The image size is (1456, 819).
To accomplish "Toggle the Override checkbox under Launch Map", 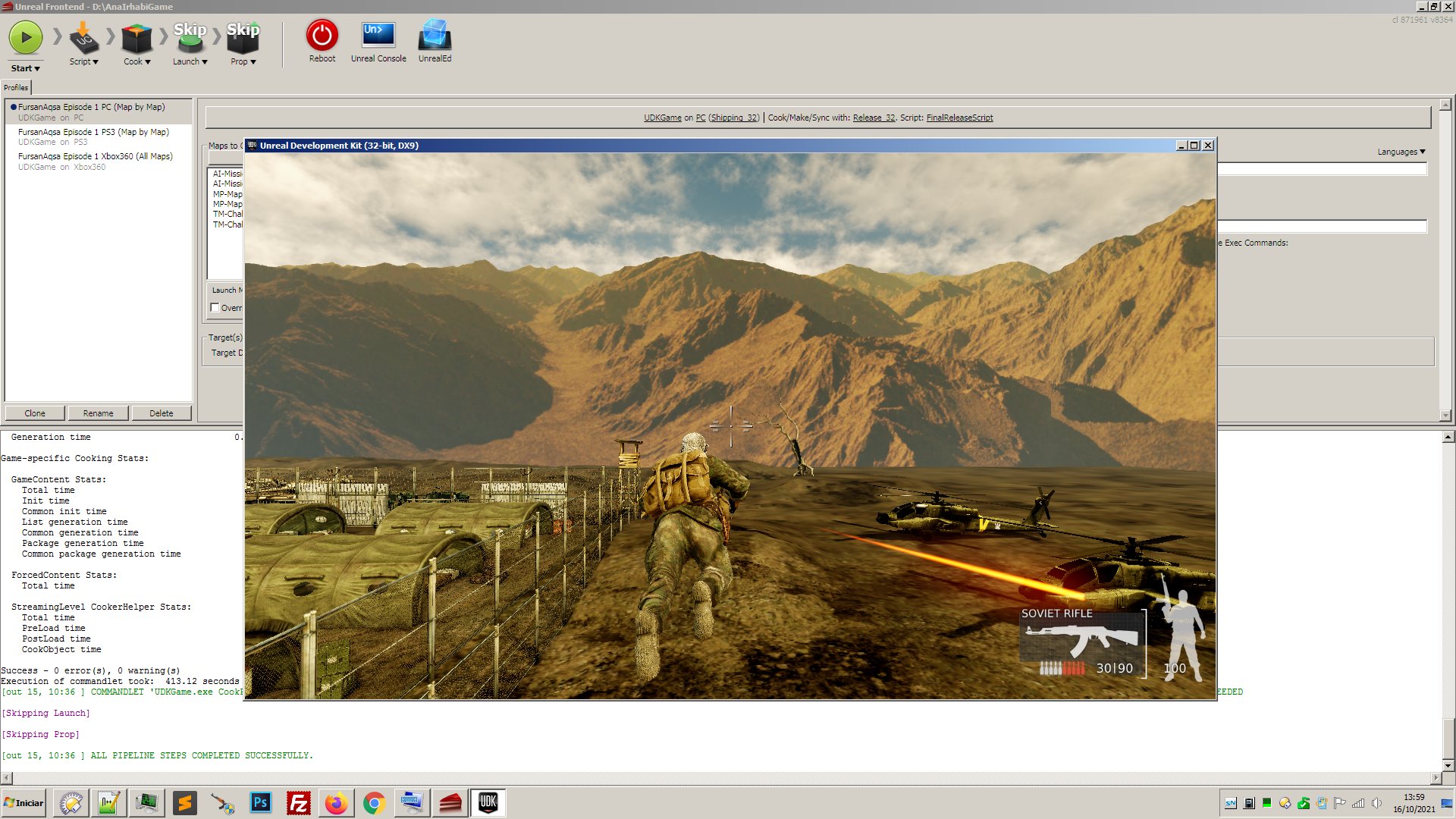I will point(215,308).
